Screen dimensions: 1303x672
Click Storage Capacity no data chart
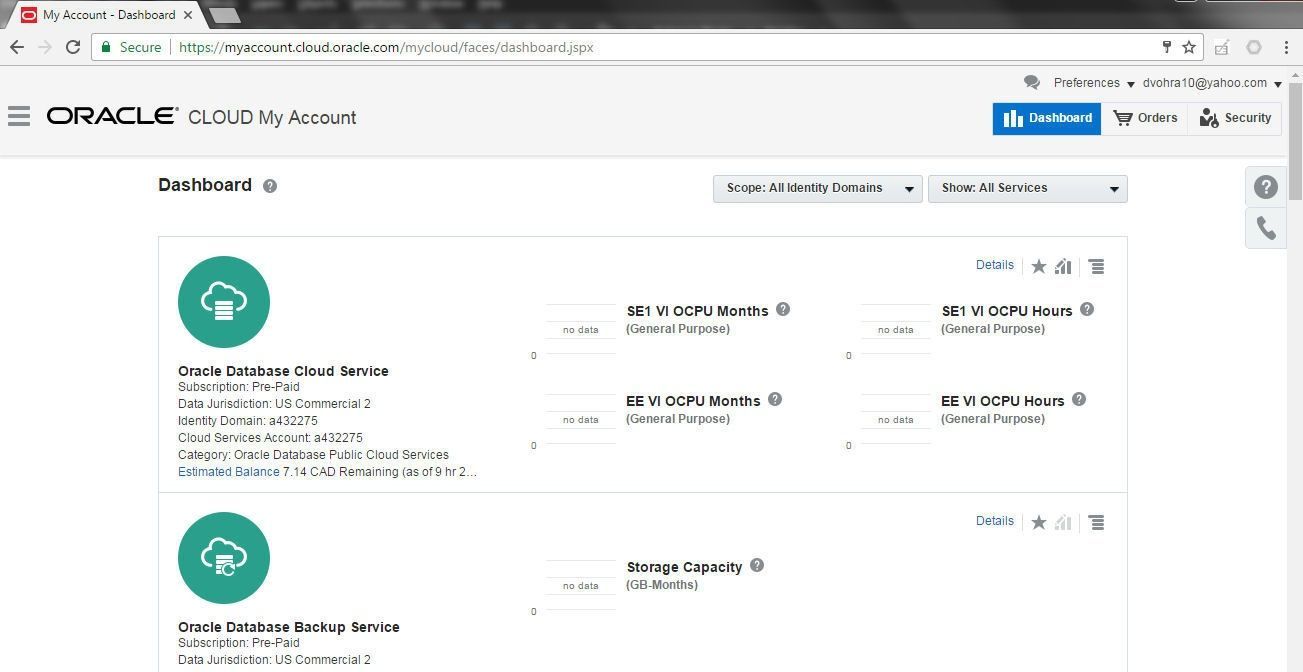coord(580,585)
